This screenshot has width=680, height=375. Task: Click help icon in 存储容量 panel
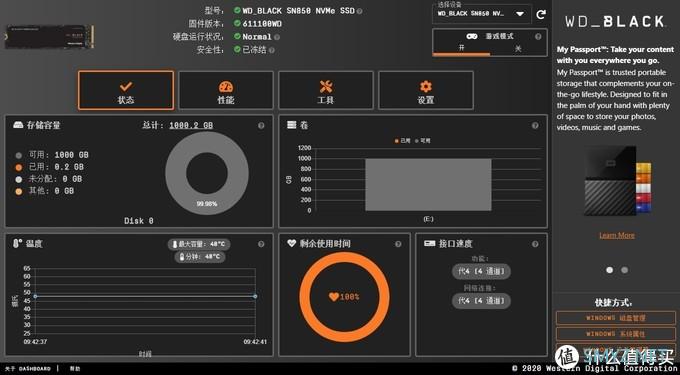tap(261, 125)
